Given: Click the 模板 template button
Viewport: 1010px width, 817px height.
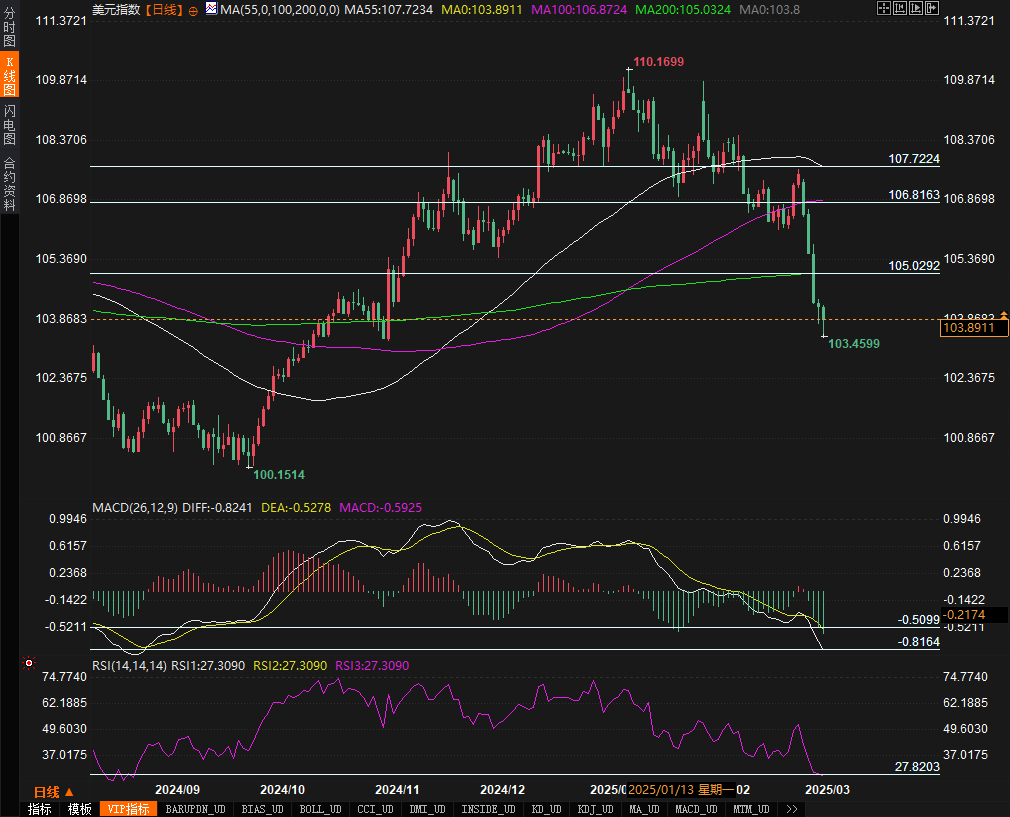Looking at the screenshot, I should (x=80, y=809).
